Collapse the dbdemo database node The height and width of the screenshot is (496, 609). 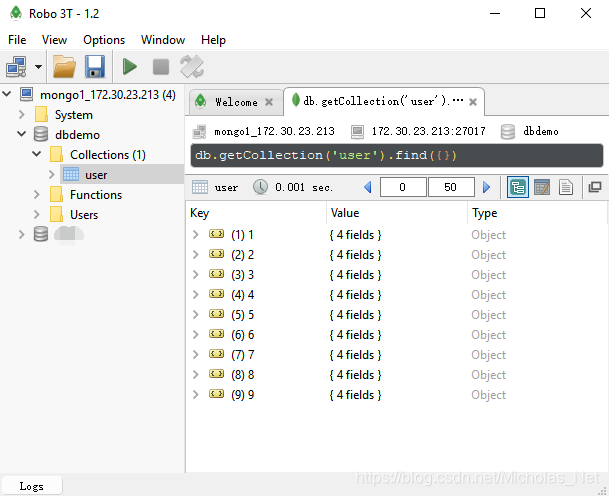pos(22,134)
